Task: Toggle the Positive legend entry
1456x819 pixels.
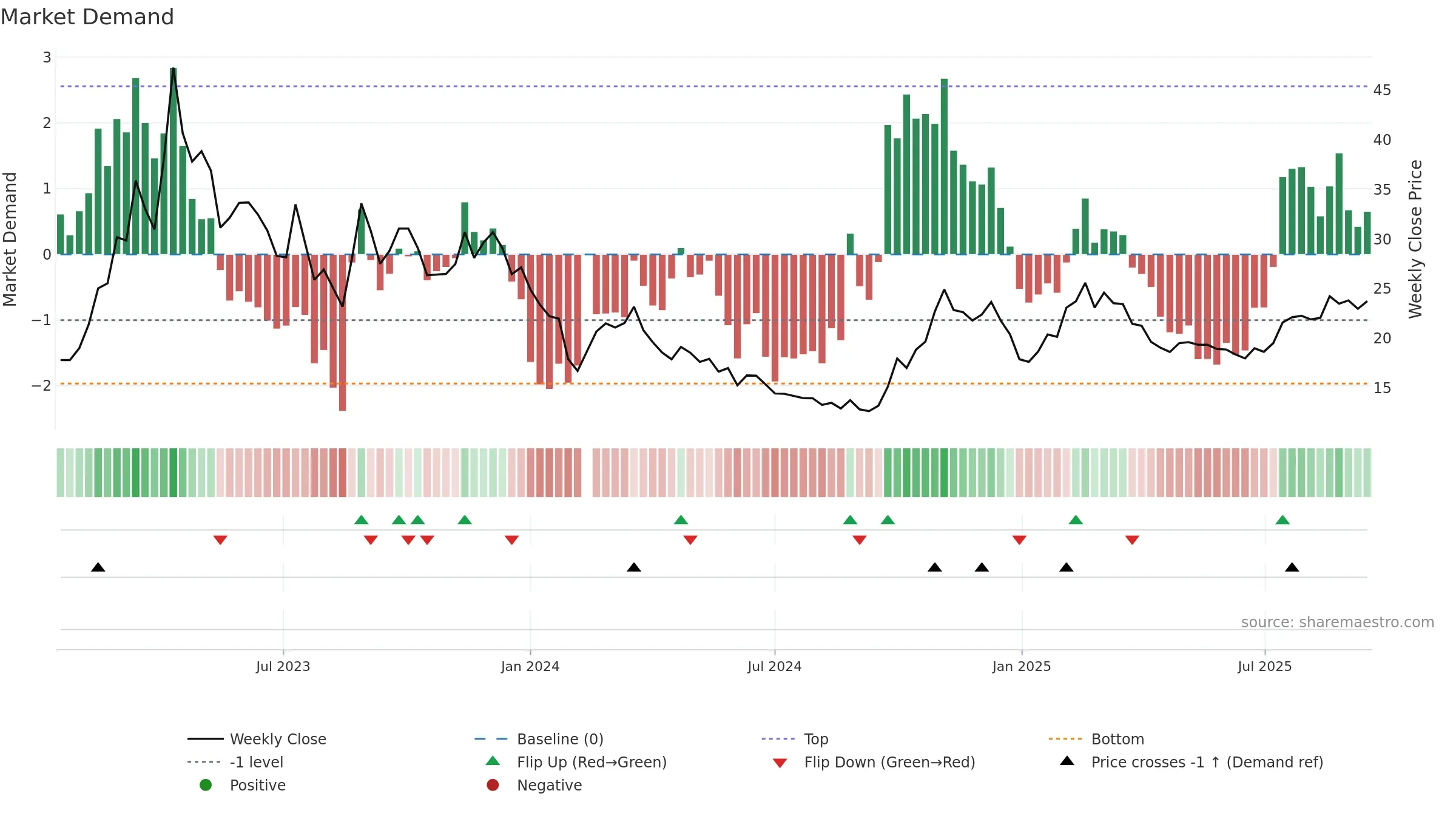Action: click(242, 785)
